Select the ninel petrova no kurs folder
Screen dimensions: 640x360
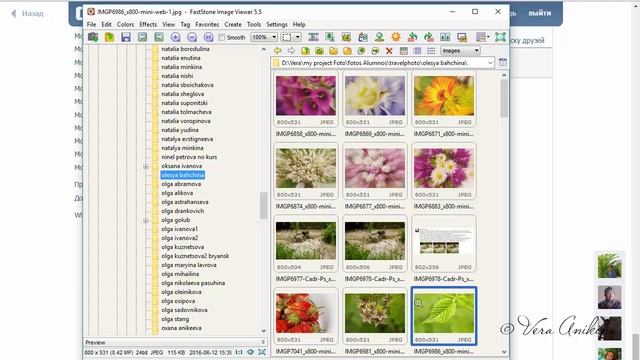(189, 157)
